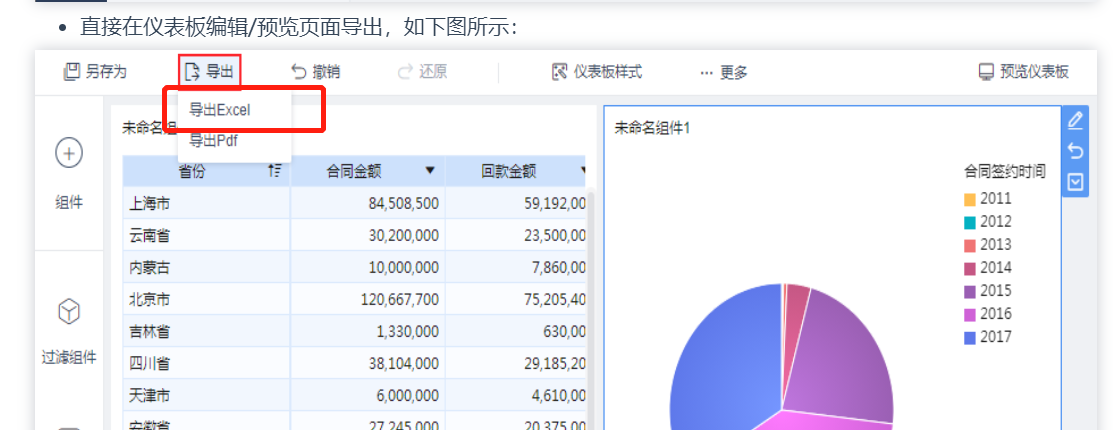Click the 内蒙古 table row cell
This screenshot has width=1113, height=430.
tap(207, 268)
